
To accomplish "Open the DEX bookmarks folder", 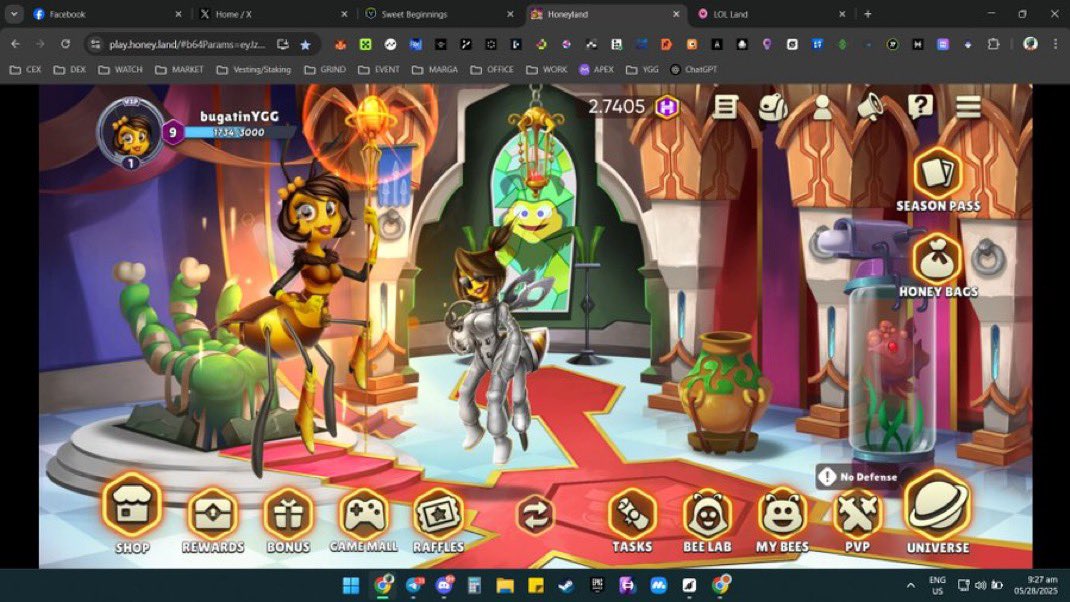I will pos(70,70).
